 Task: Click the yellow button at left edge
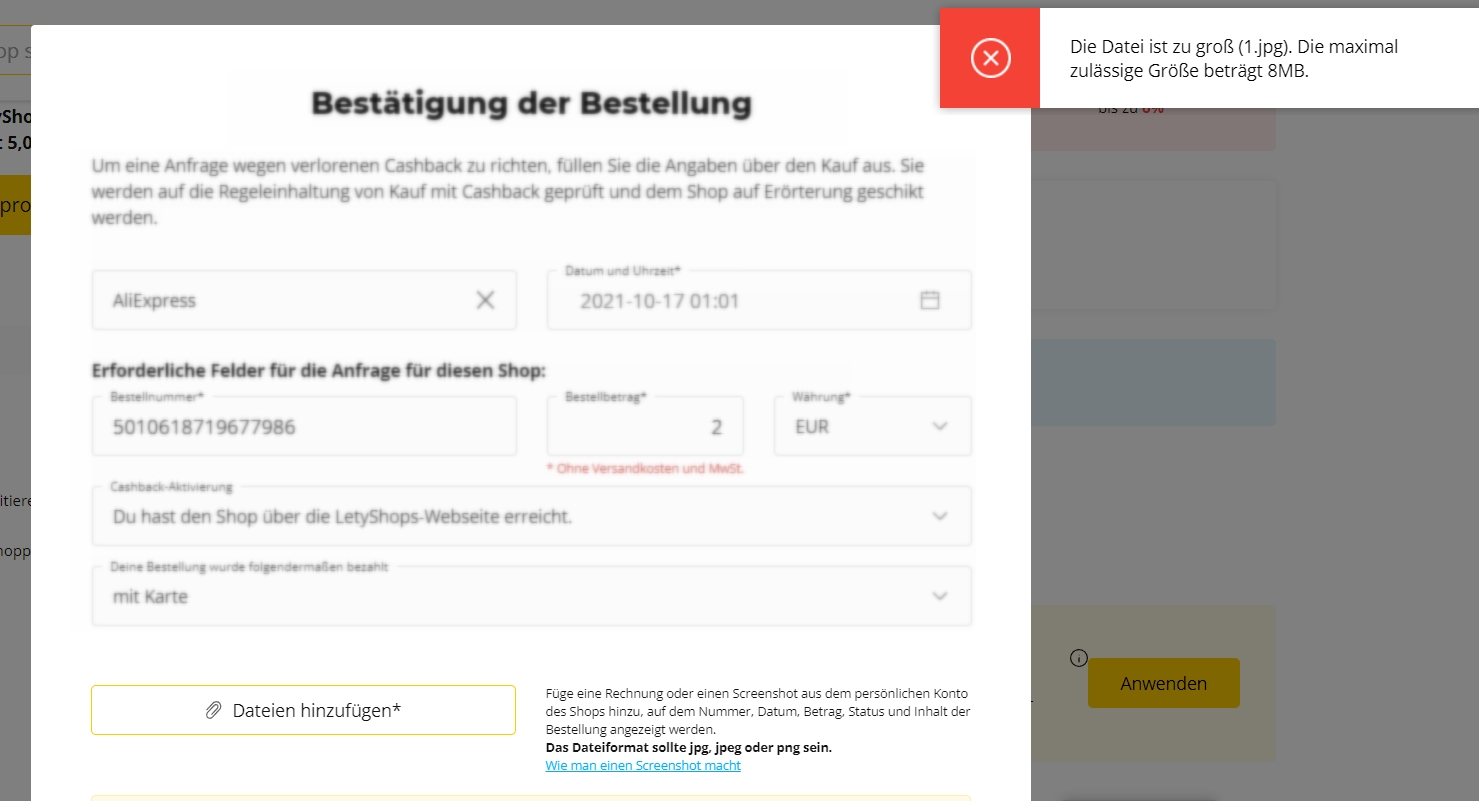15,205
